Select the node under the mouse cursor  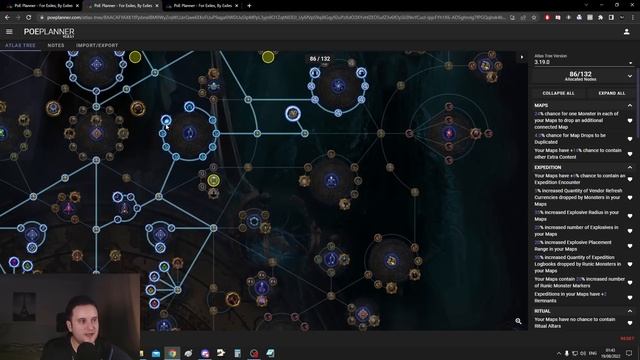point(166,120)
